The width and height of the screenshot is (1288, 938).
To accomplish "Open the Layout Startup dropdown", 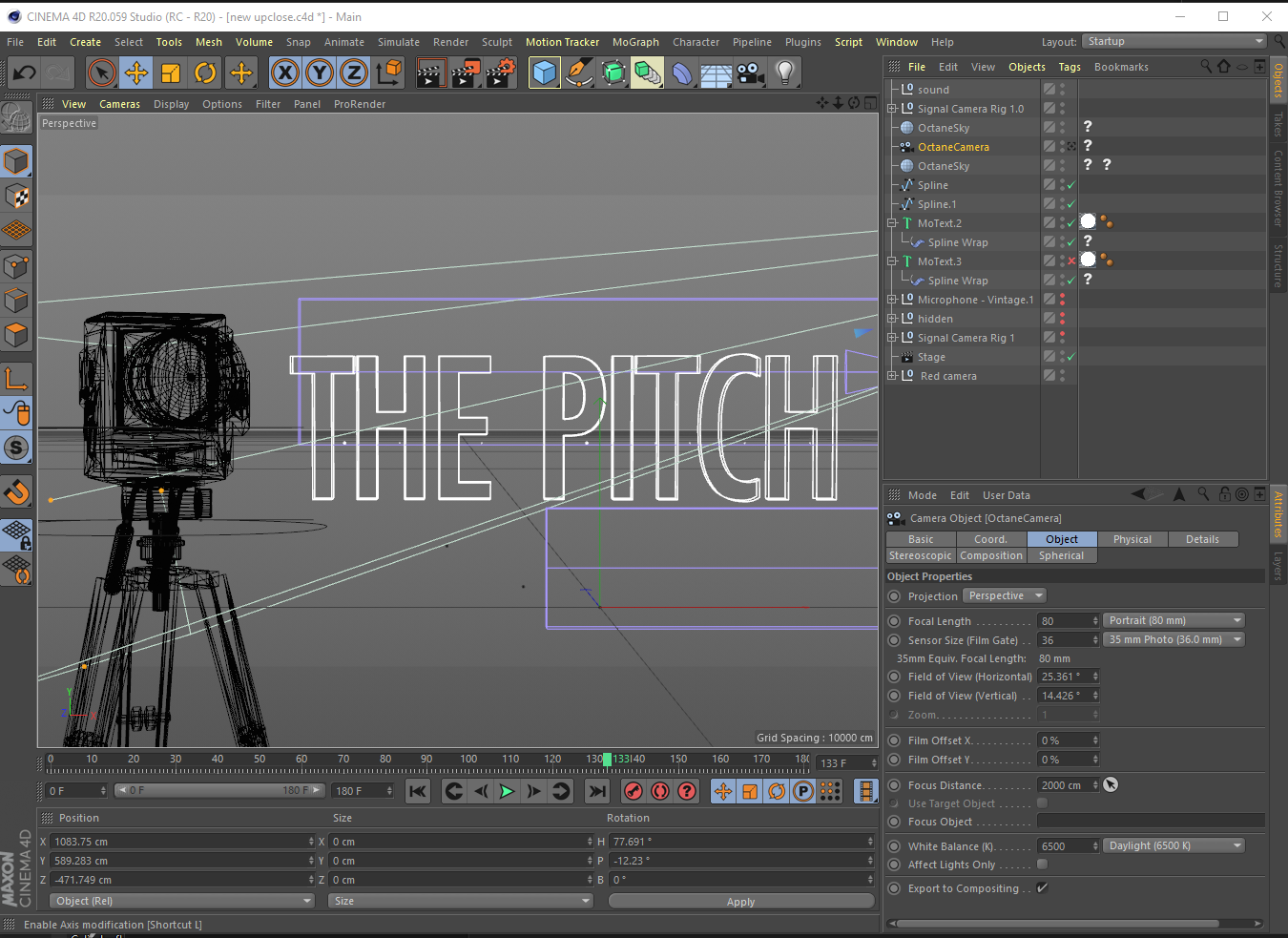I will click(x=1174, y=41).
